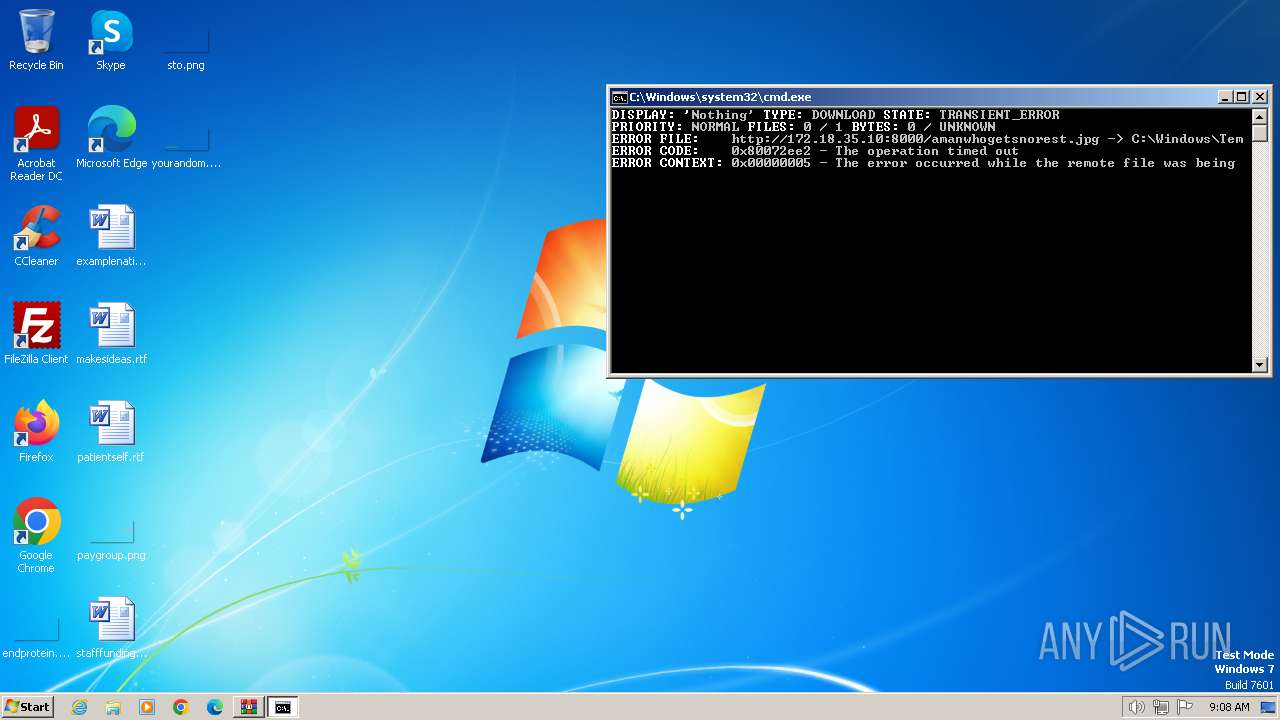Open the volume speaker tray icon
Image resolution: width=1280 pixels, height=720 pixels.
(1136, 707)
